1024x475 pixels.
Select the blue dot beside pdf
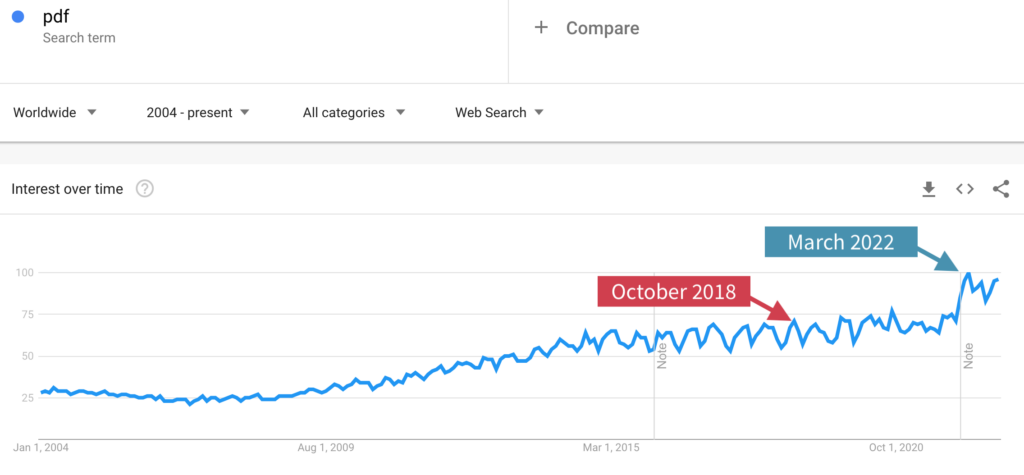click(18, 18)
